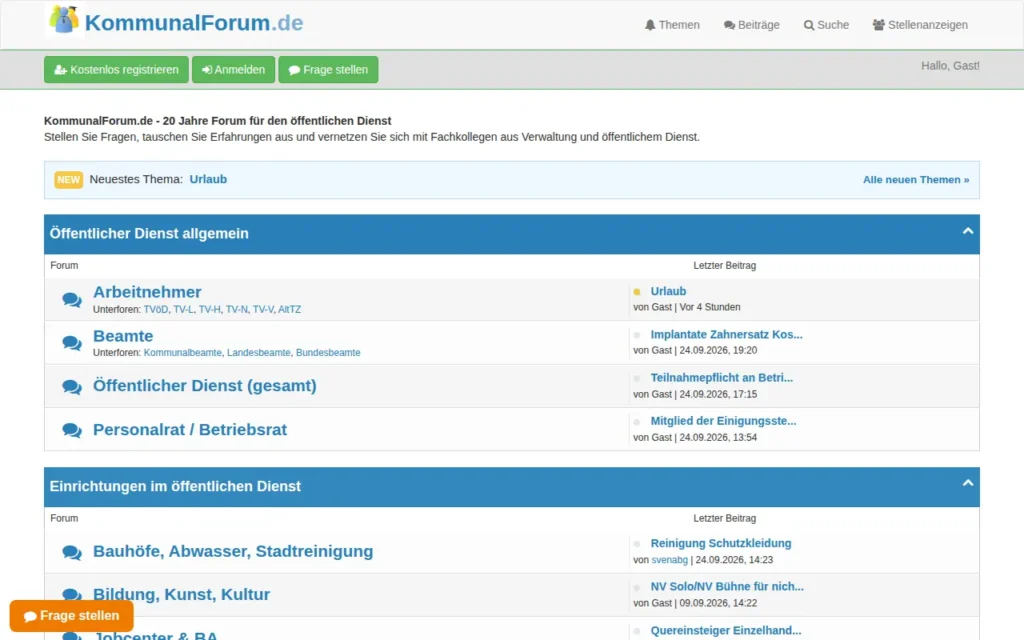1024x640 pixels.
Task: Click the status dot beside Reinigung Schutzkleidung
Action: (637, 544)
